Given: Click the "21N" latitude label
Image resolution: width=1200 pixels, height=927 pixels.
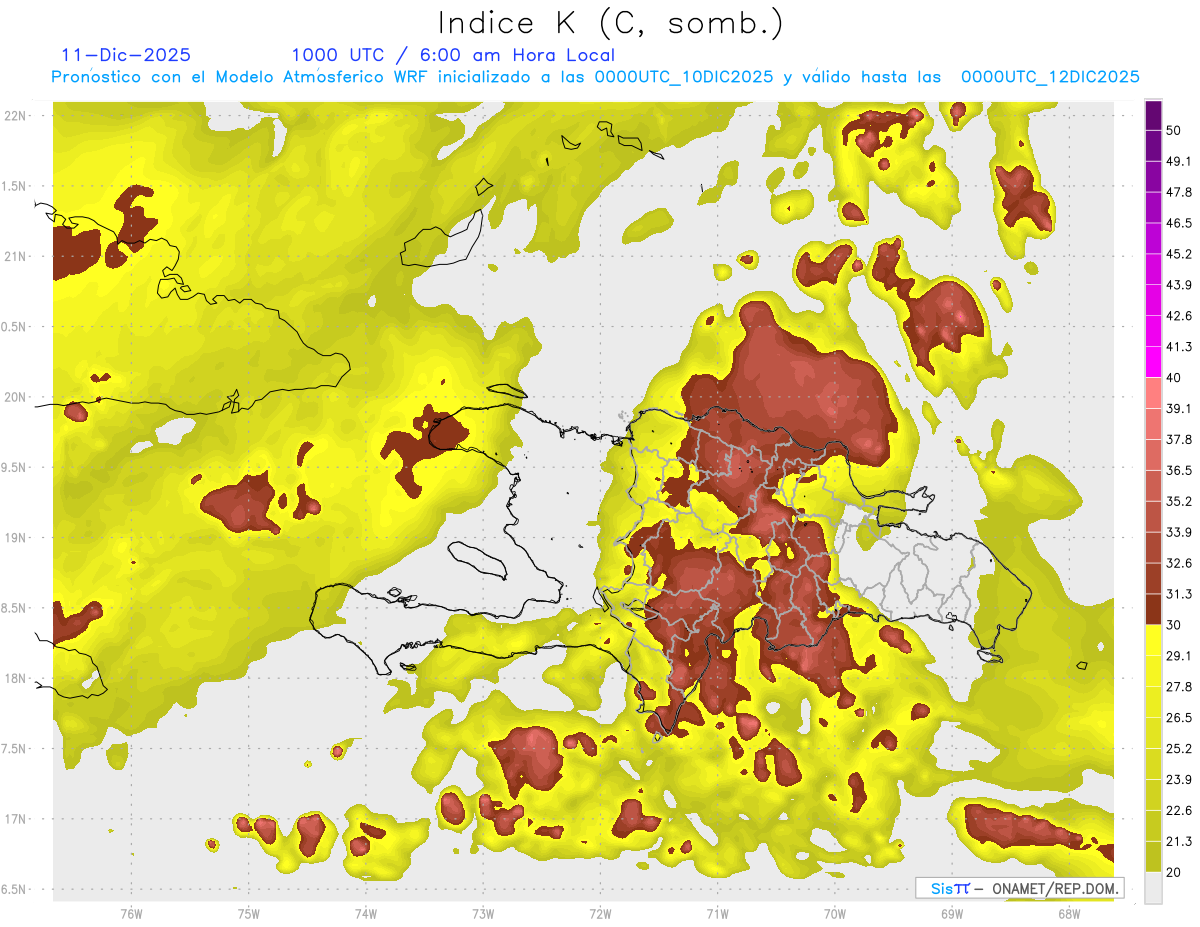Looking at the screenshot, I should [17, 256].
